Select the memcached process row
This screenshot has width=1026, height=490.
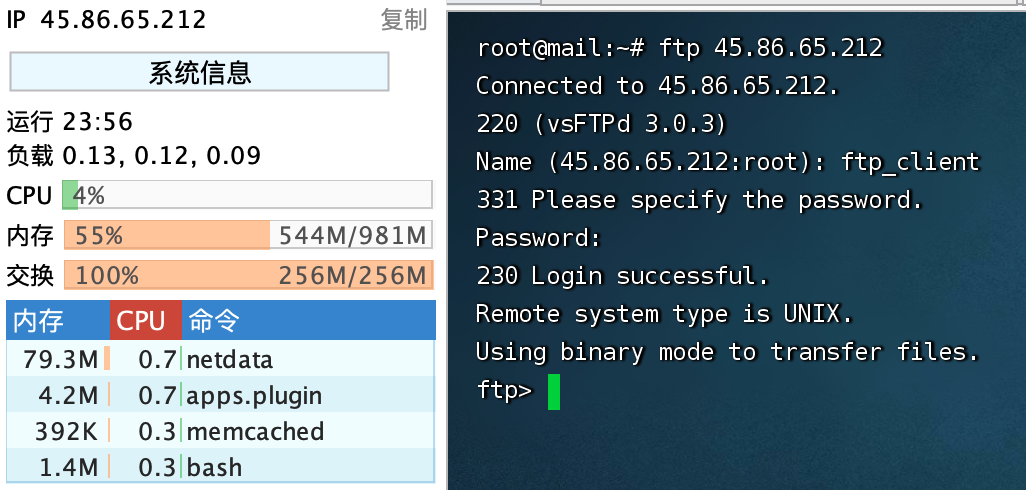point(221,430)
